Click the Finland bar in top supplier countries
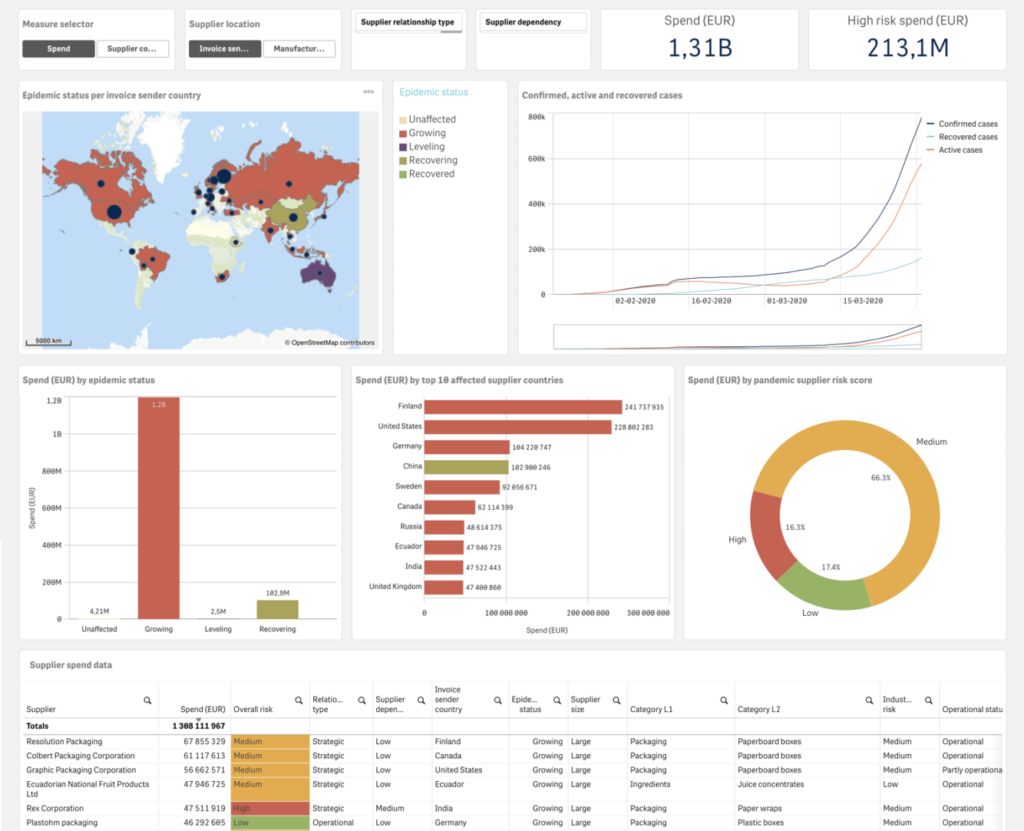 pos(523,407)
